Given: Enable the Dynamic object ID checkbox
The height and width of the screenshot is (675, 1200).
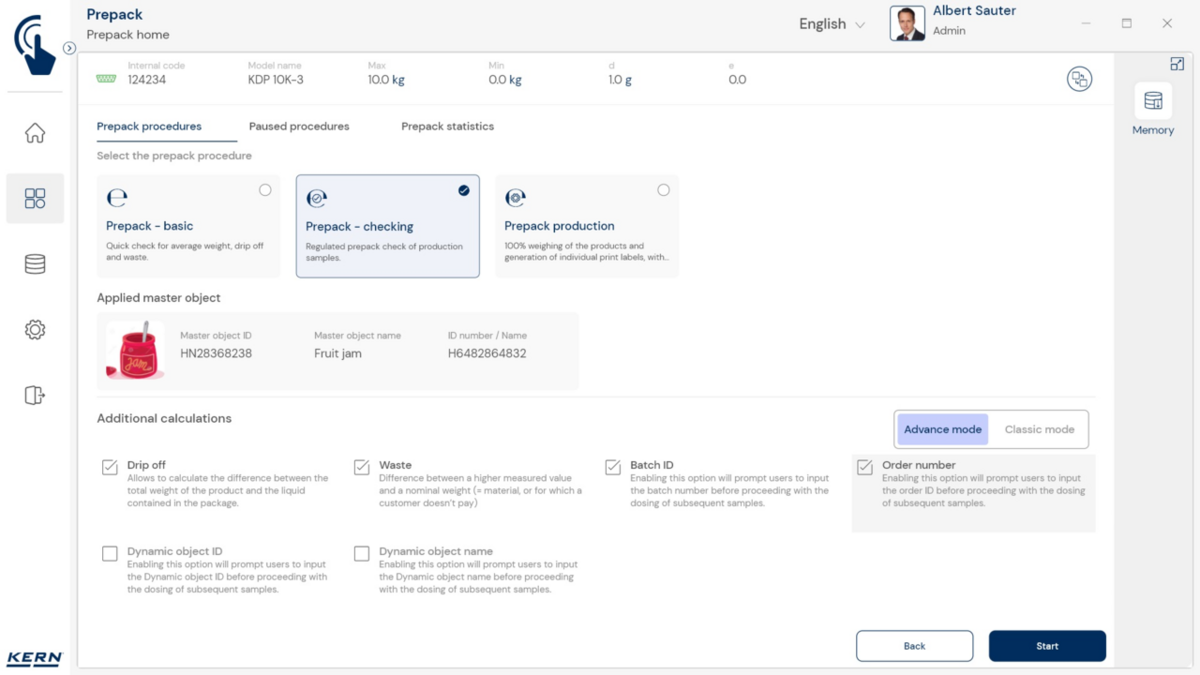Looking at the screenshot, I should coord(110,553).
